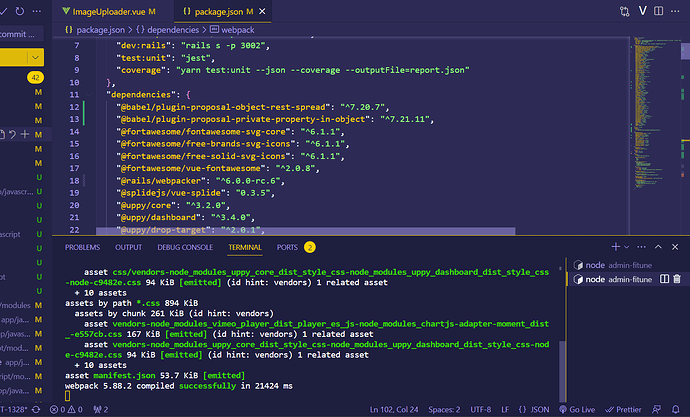Open editor more actions ellipsis menu
The height and width of the screenshot is (417, 690).
[675, 11]
